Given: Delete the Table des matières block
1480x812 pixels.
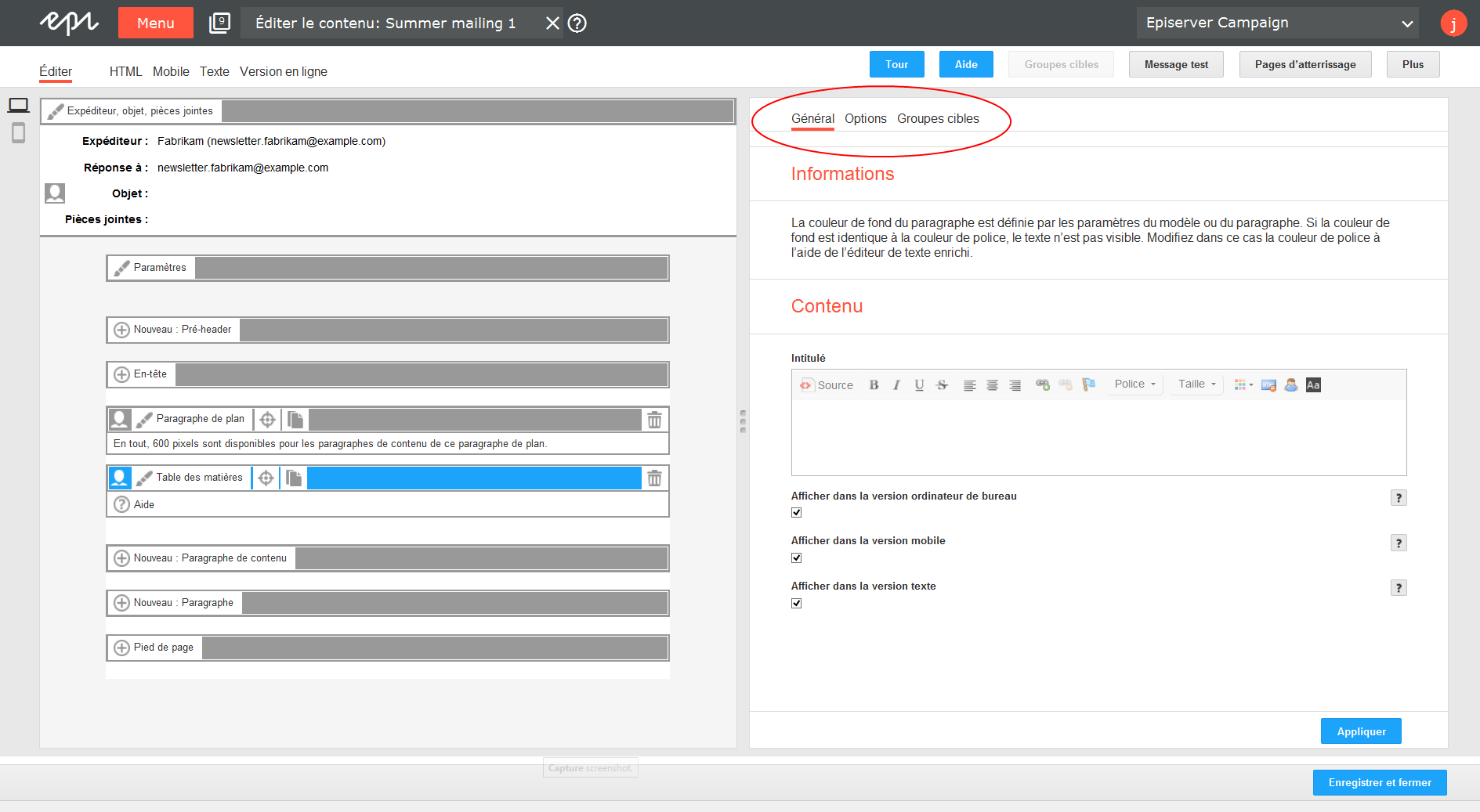Looking at the screenshot, I should click(x=654, y=478).
